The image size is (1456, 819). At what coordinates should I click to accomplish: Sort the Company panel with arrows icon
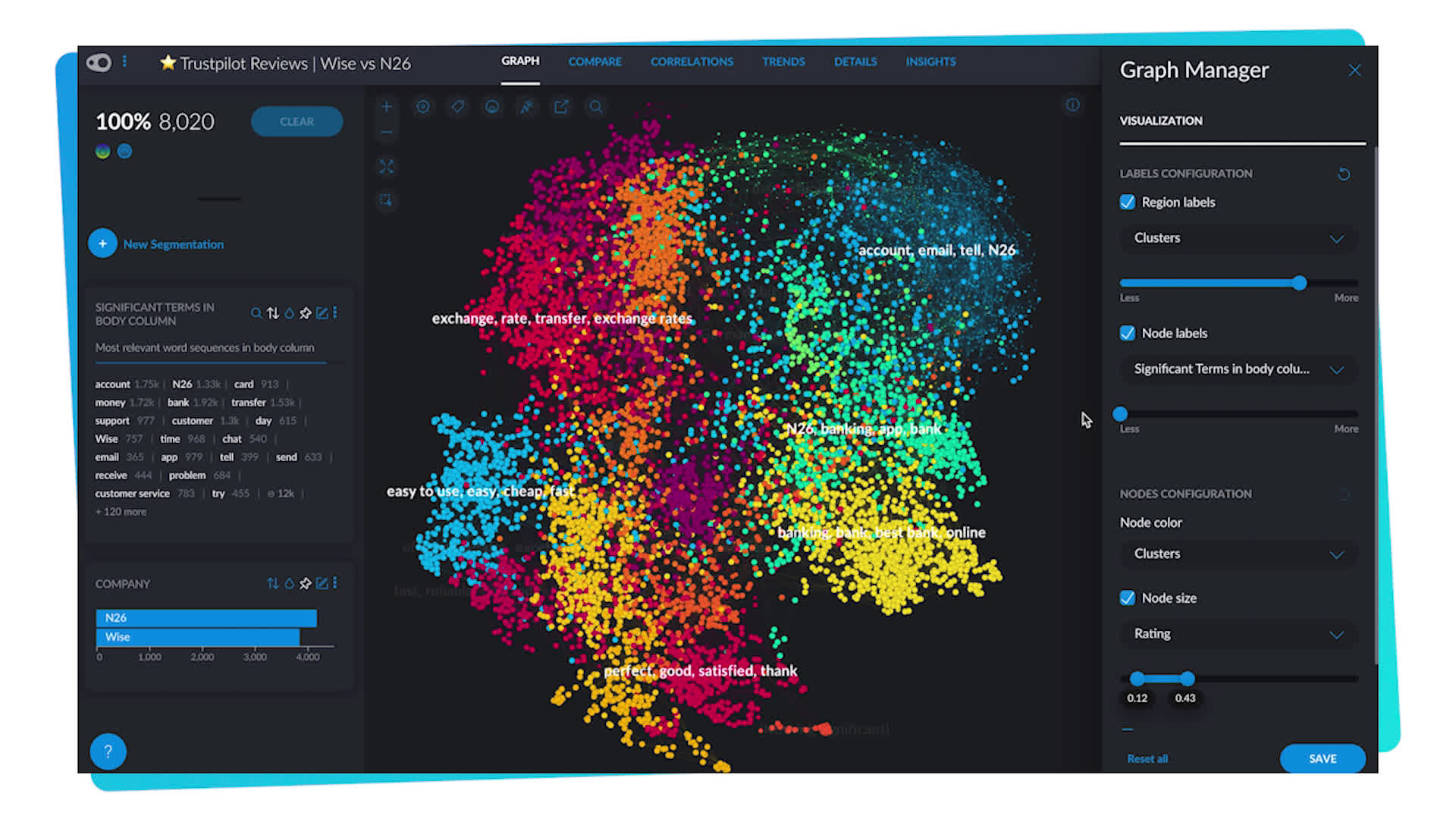[x=273, y=583]
